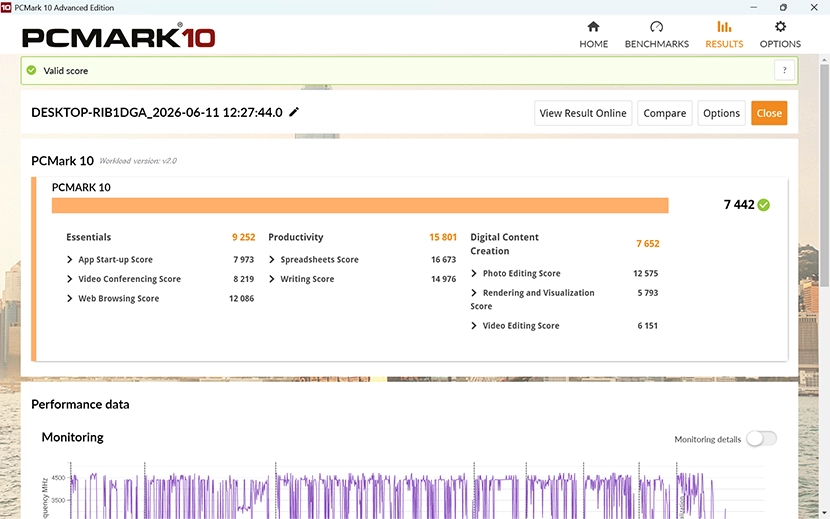Switch to the RESULTS tab
The width and height of the screenshot is (830, 519).
pyautogui.click(x=724, y=35)
